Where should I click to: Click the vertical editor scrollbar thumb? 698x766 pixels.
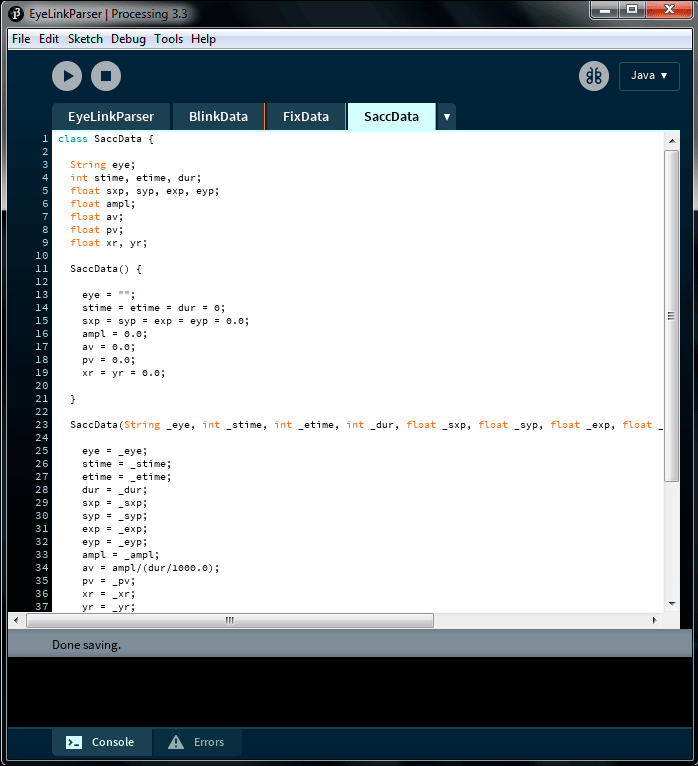[x=671, y=315]
